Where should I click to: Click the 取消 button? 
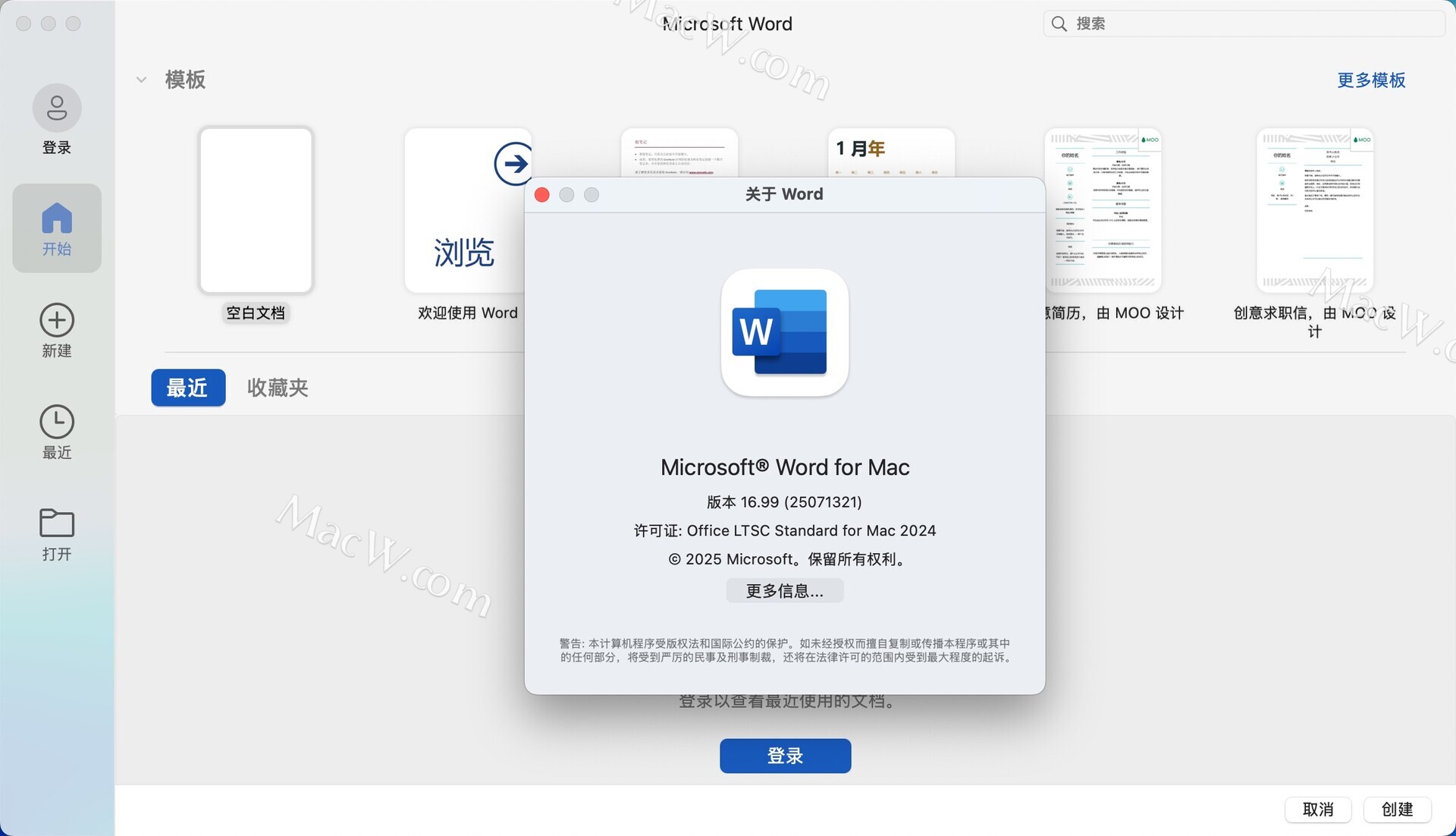click(x=1318, y=809)
